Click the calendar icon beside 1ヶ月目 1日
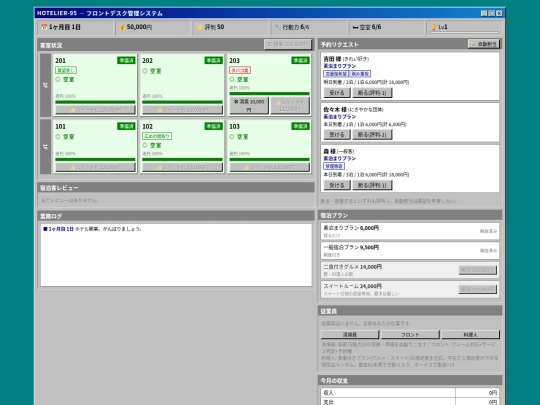This screenshot has width=540, height=405. (44, 27)
